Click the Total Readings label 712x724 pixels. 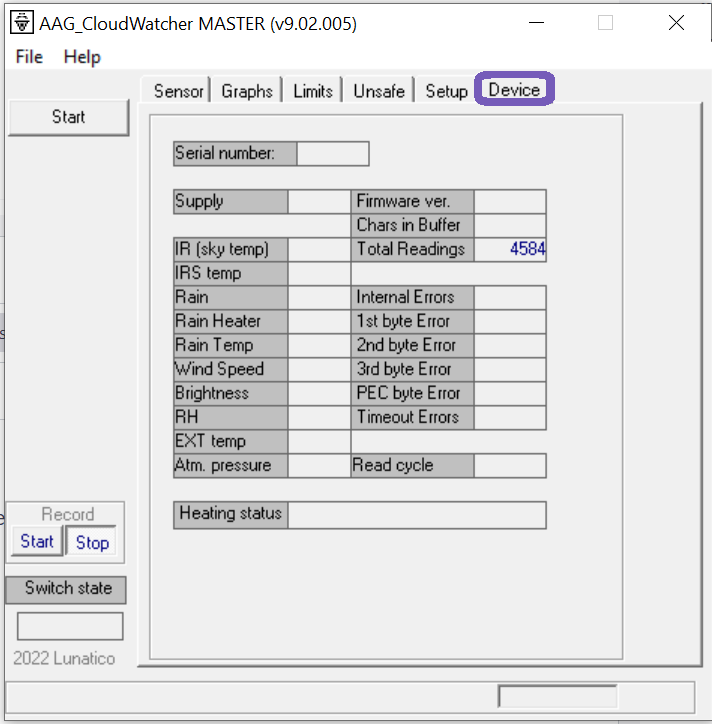pyautogui.click(x=412, y=250)
